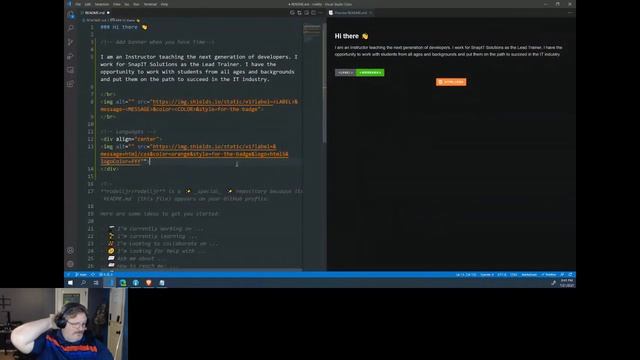The width and height of the screenshot is (640, 360).
Task: Open the File menu
Action: [x=78, y=4]
